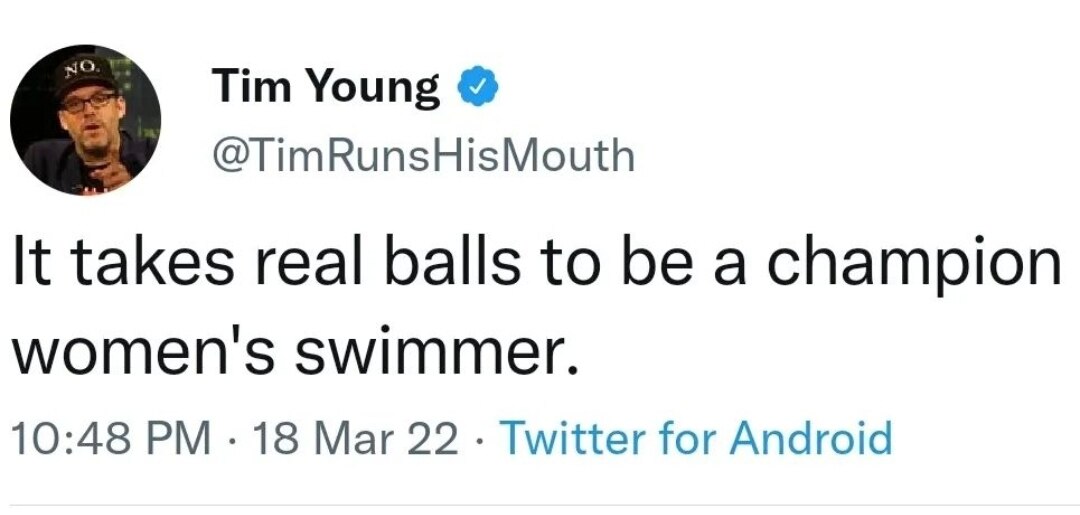
Task: Click the 10:48 PM timestamp
Action: (x=110, y=438)
